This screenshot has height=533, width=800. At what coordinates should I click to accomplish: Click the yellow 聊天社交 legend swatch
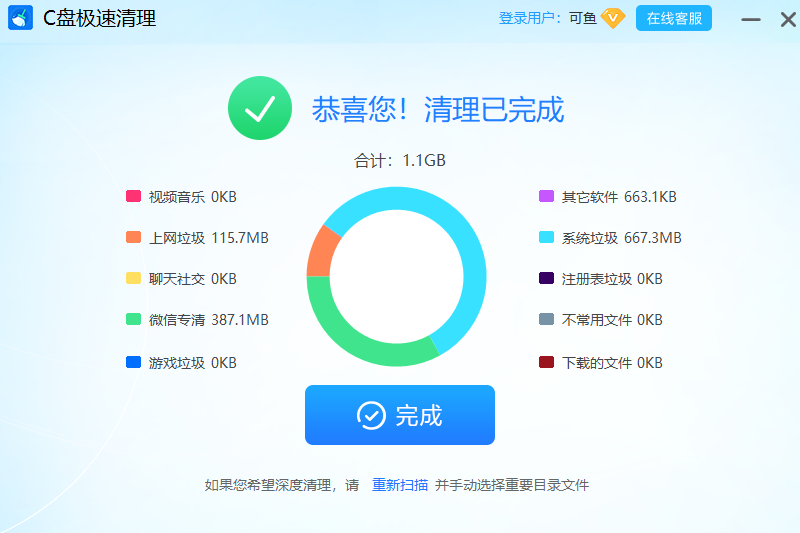(133, 279)
